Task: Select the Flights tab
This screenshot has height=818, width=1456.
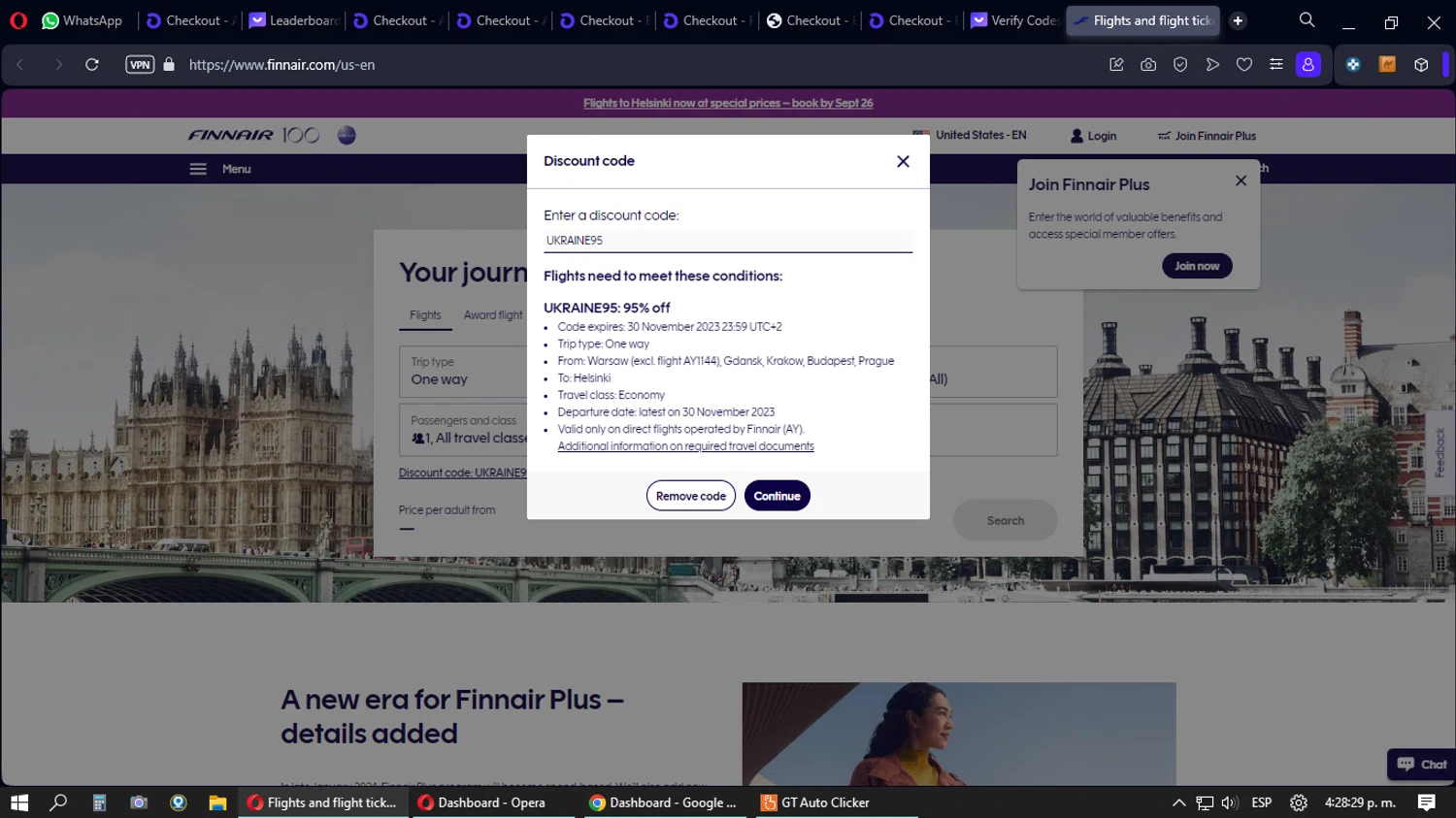Action: pos(425,315)
